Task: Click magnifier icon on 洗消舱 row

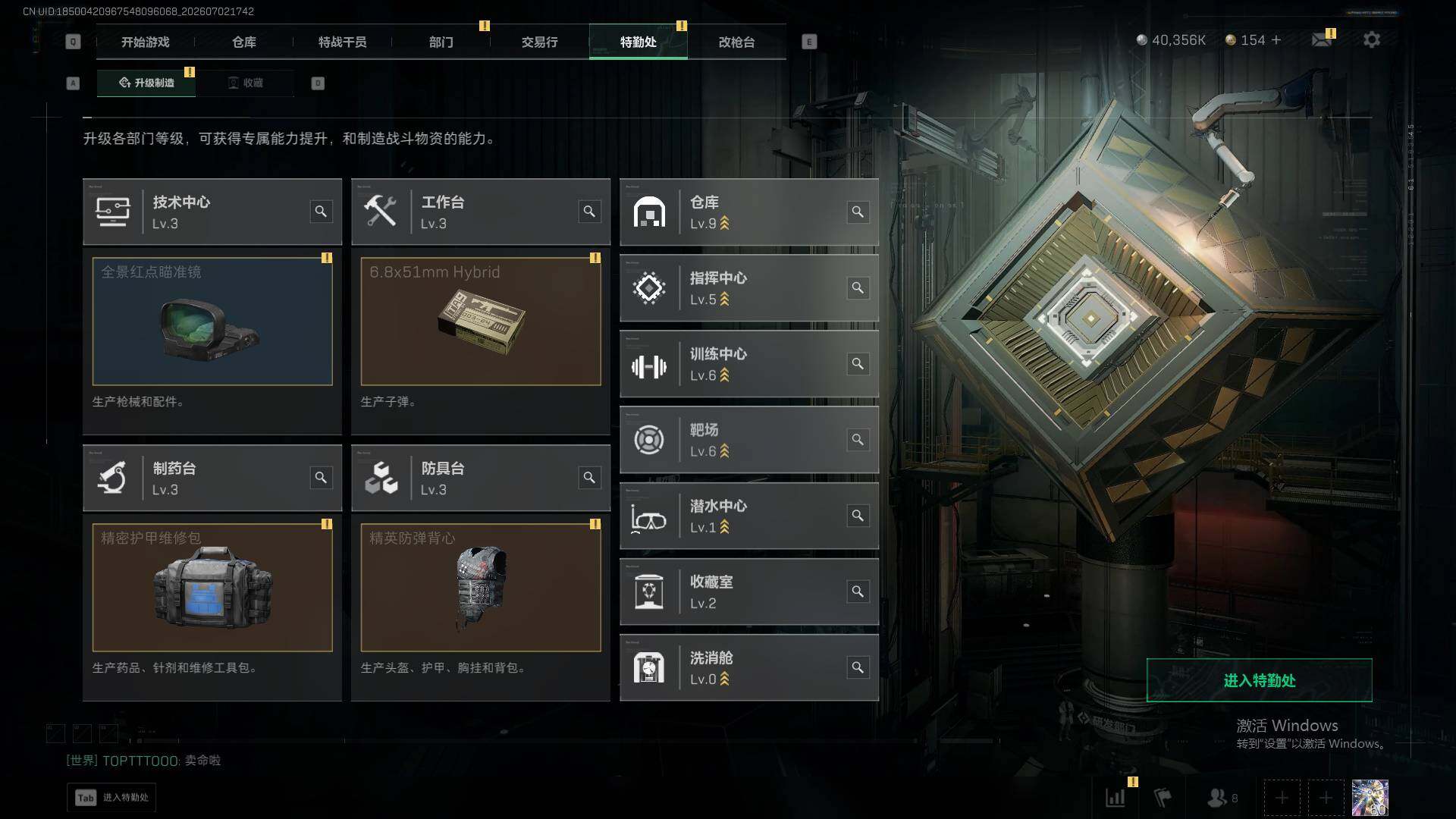Action: coord(858,667)
